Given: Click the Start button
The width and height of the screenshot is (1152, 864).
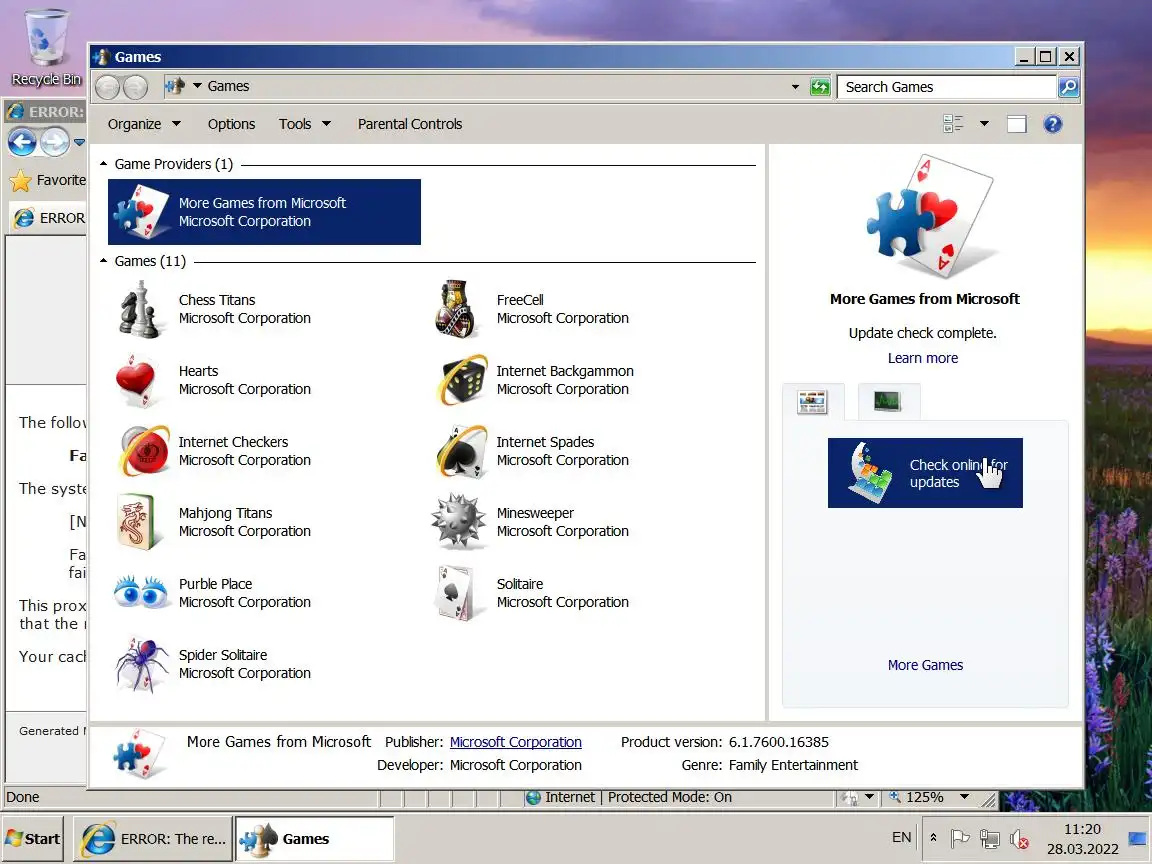Looking at the screenshot, I should point(32,838).
